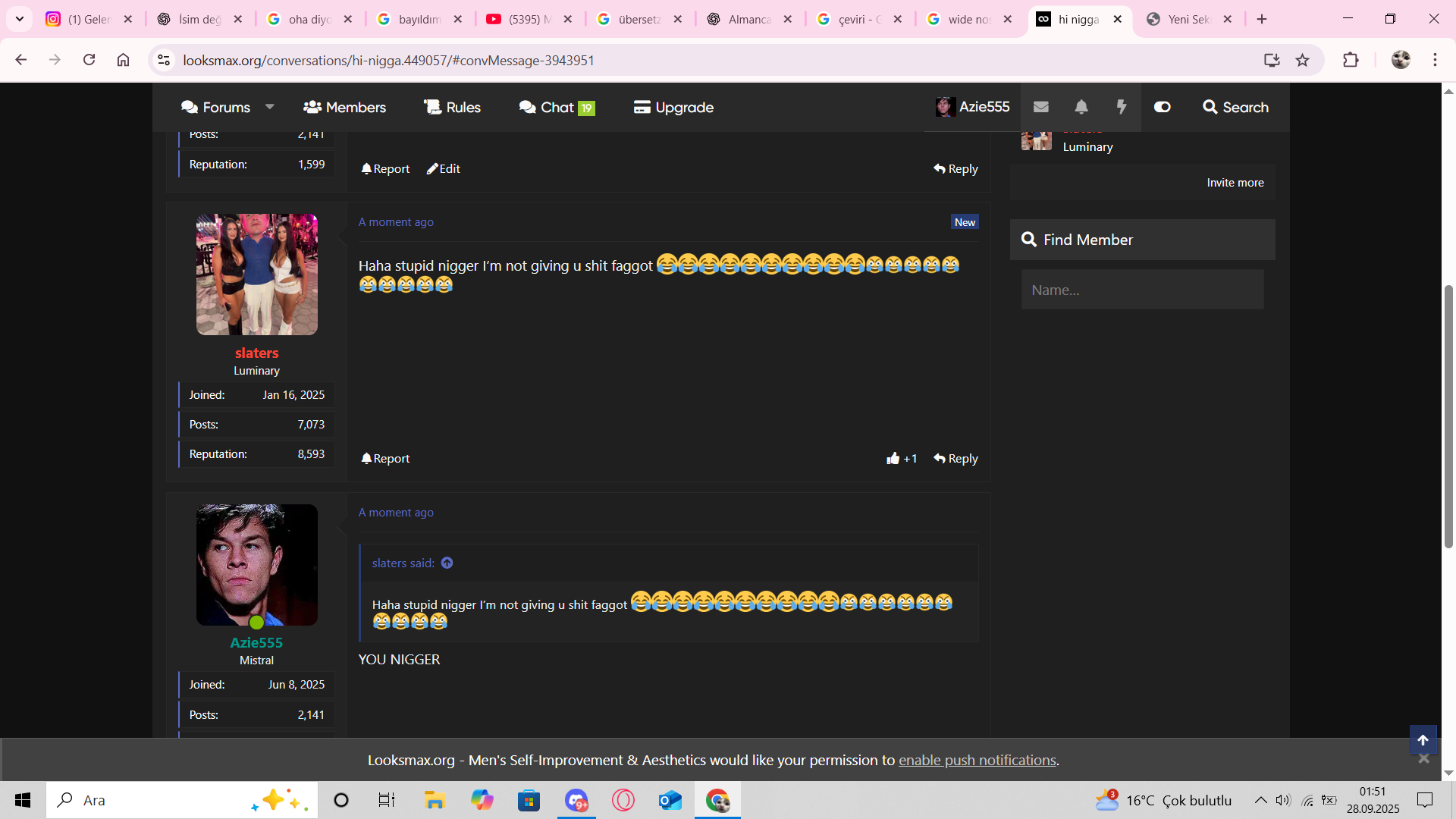
Task: Toggle the dark mode switch in navbar
Action: [x=1162, y=107]
